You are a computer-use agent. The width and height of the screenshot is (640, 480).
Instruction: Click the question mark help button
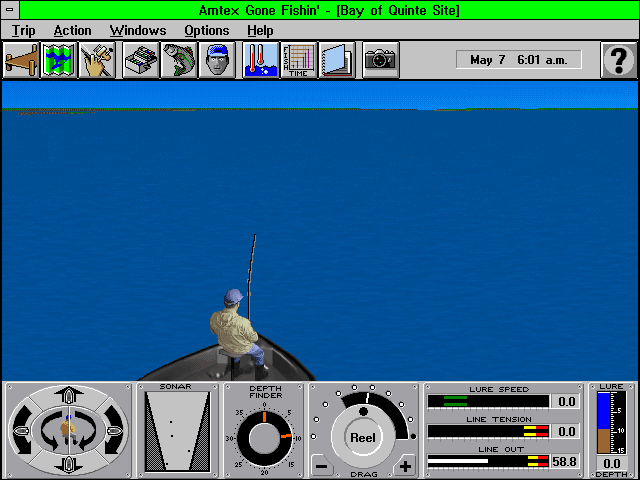[x=618, y=60]
